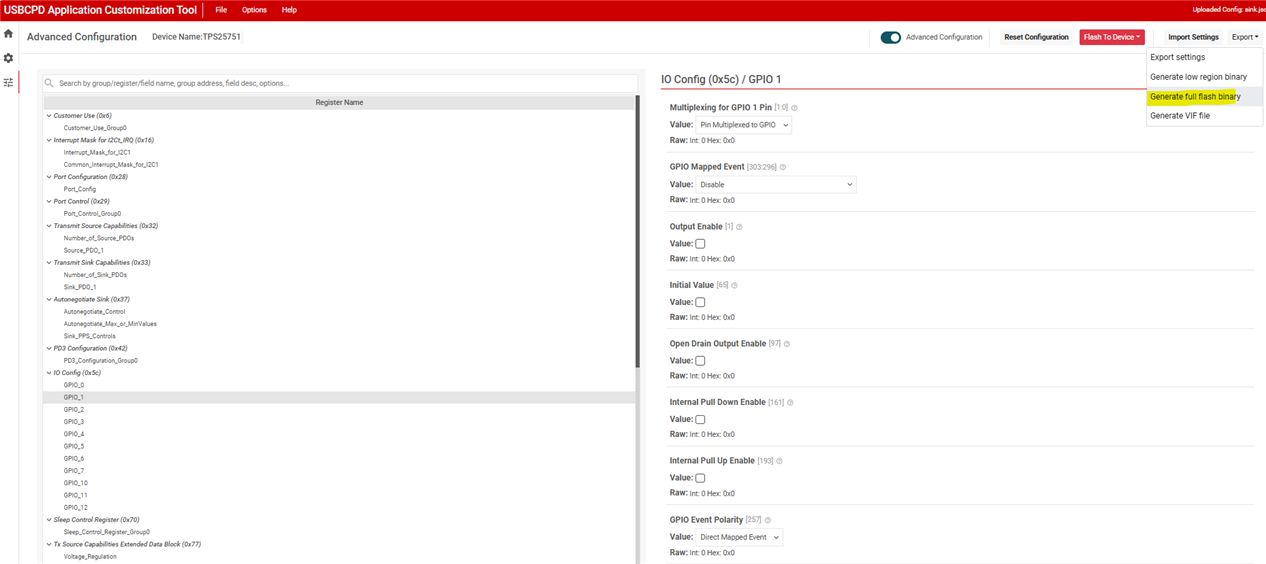
Task: Show help icon for GPIO Mapped Event
Action: tap(783, 167)
